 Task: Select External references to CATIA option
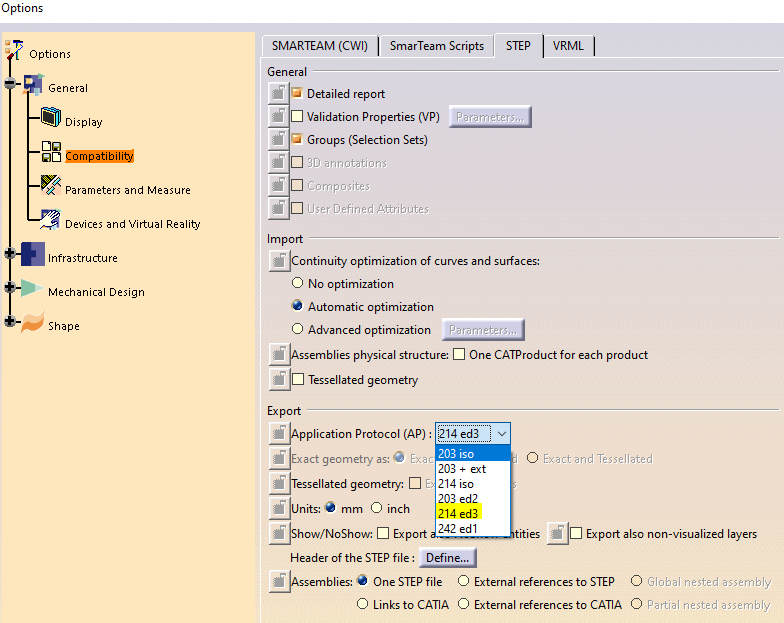(x=464, y=604)
